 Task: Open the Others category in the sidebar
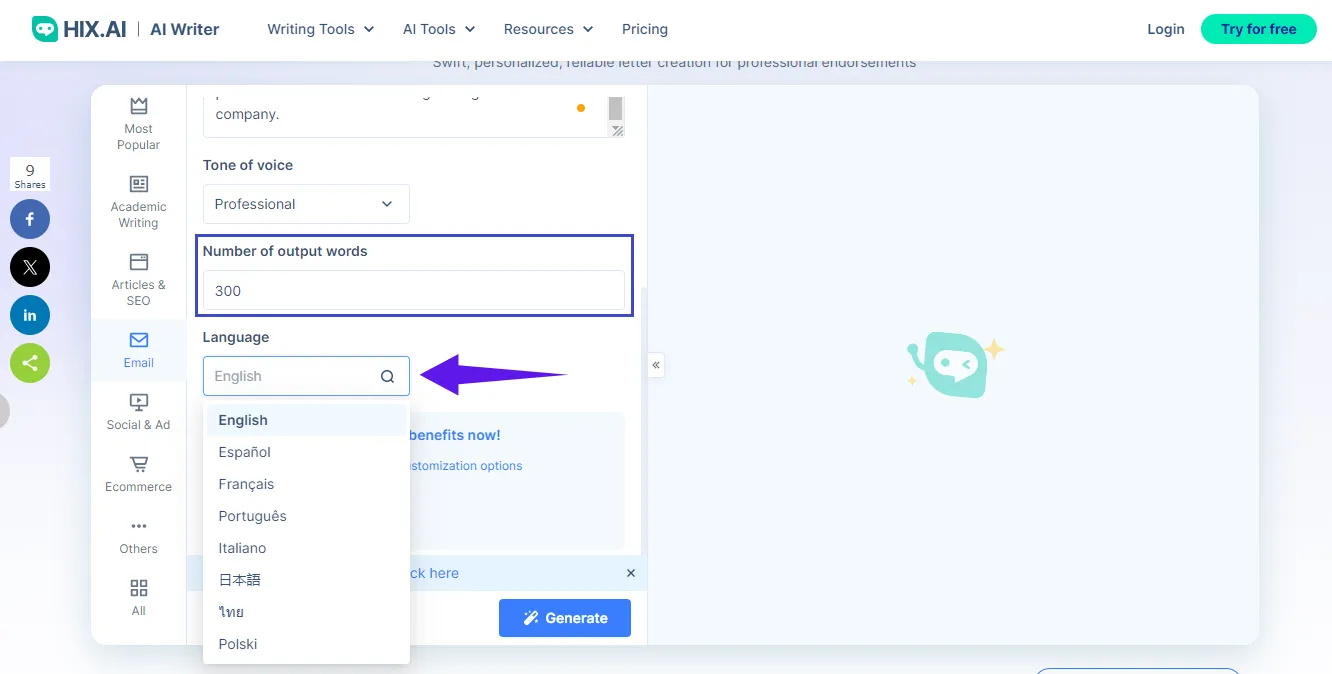138,535
